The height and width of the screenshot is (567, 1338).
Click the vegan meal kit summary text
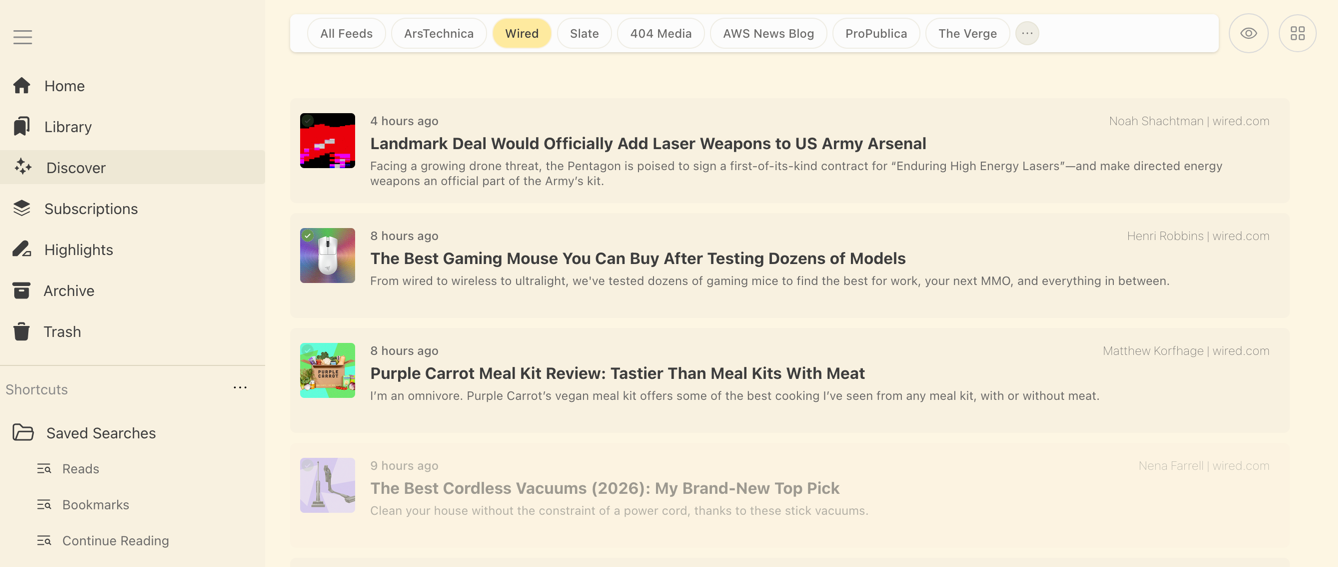735,396
